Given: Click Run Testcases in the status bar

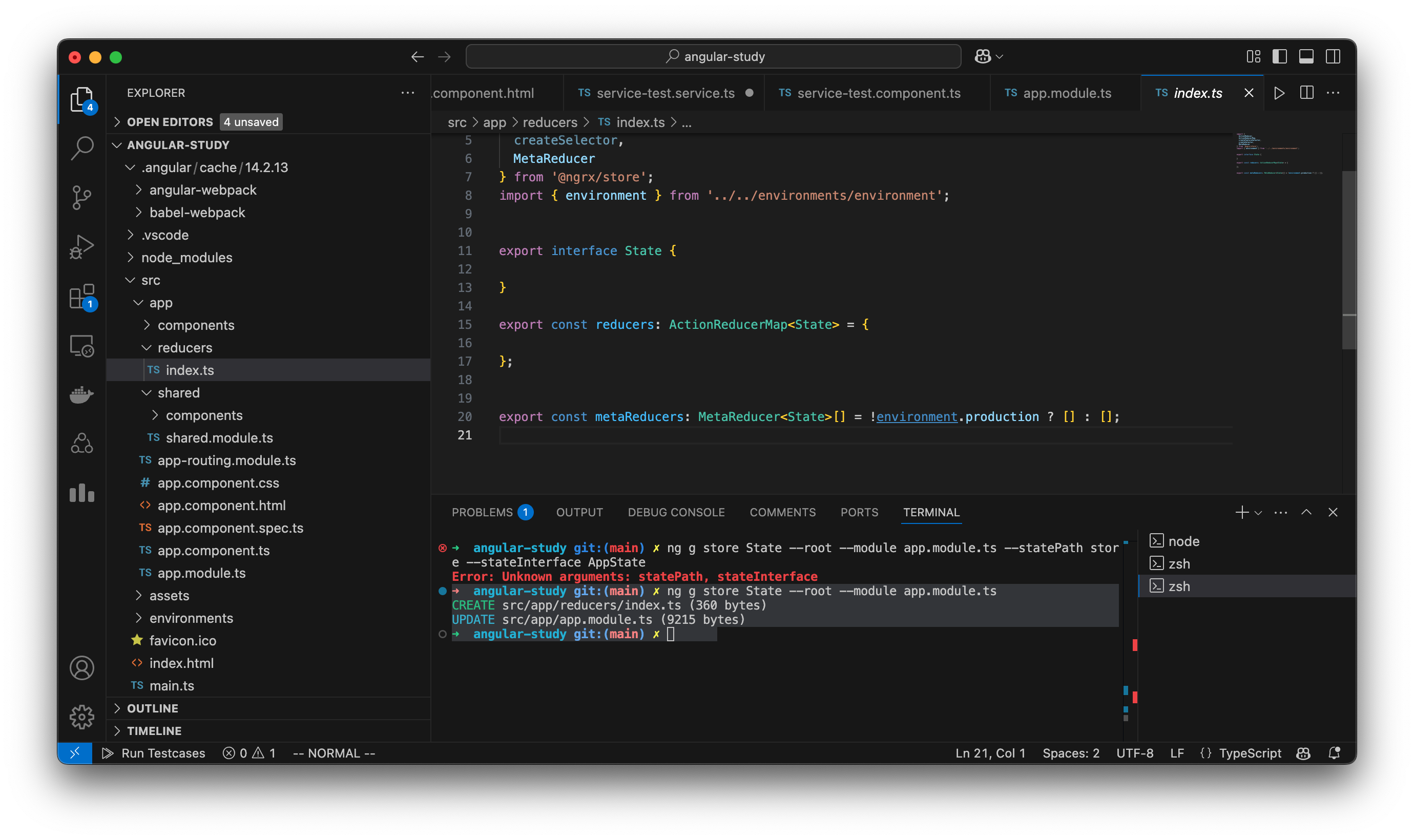Looking at the screenshot, I should point(163,753).
